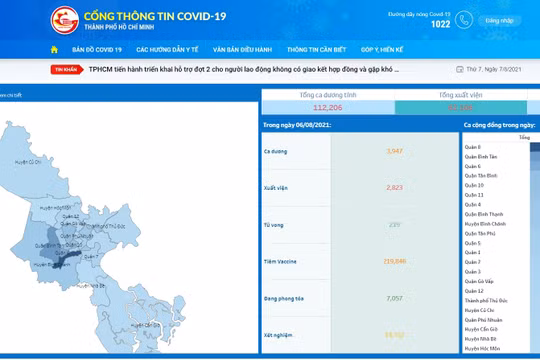This screenshot has width=540, height=360.
Task: Click the 'xem chi tiết' link above the map
Action: click(11, 95)
